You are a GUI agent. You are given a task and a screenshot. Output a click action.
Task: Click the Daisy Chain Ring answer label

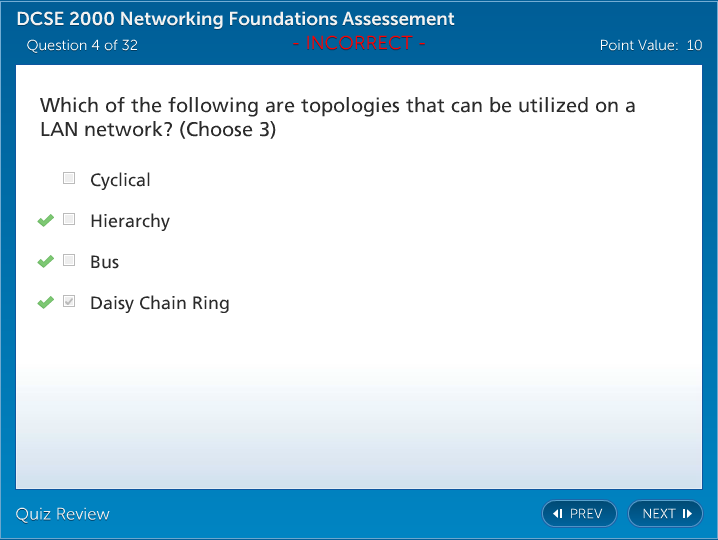click(160, 303)
